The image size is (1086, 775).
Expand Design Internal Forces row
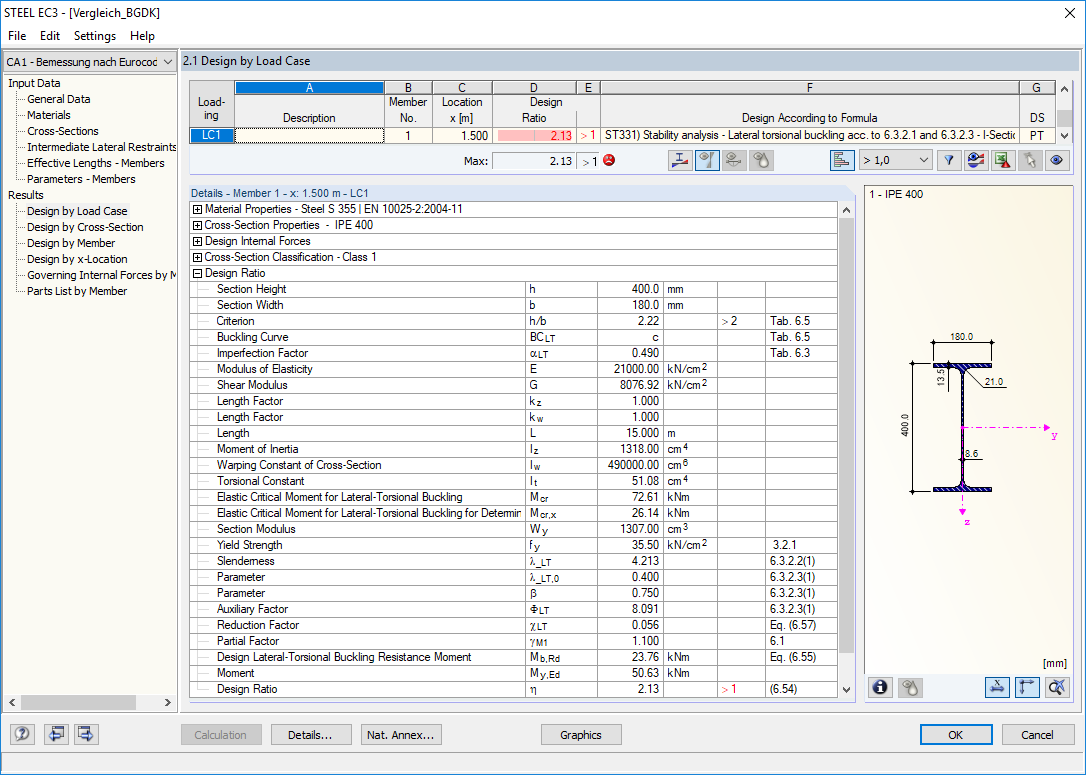(x=197, y=241)
